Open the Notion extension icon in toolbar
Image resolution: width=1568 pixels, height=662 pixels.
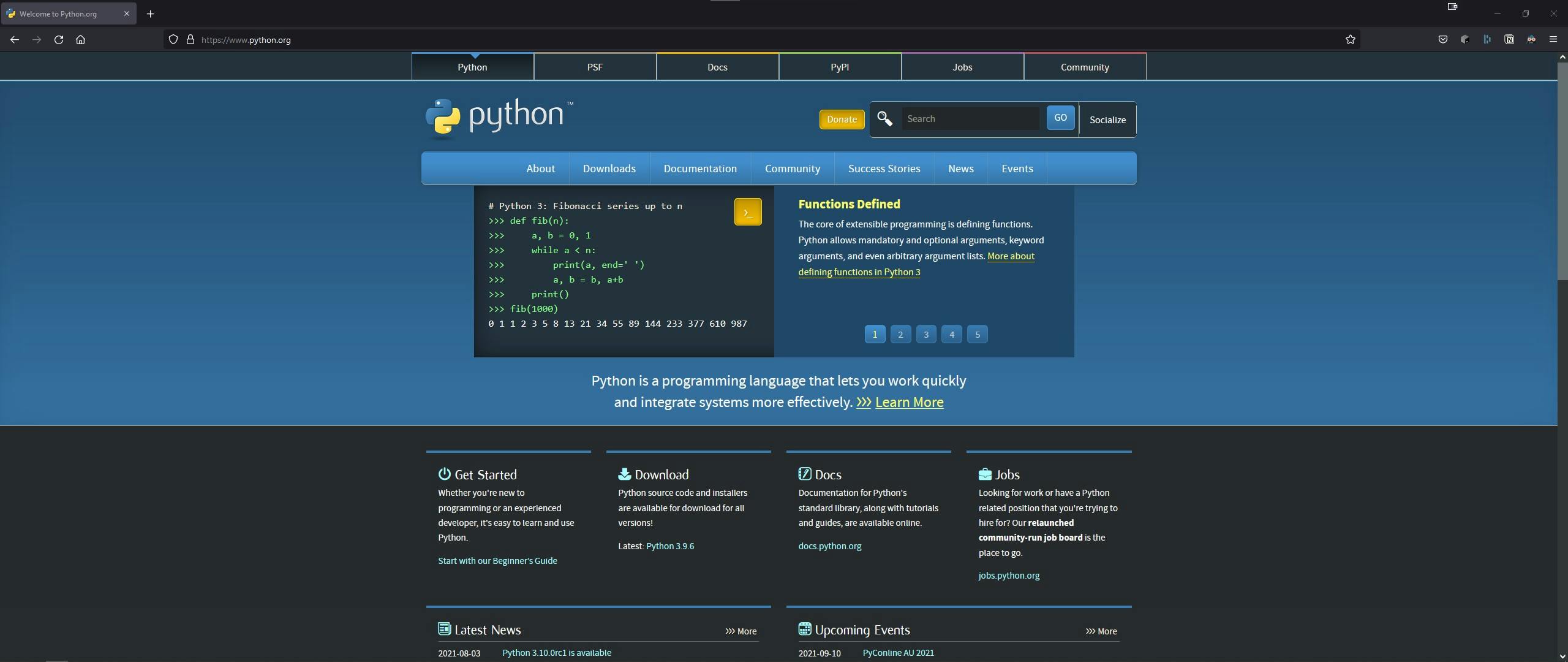tap(1509, 40)
